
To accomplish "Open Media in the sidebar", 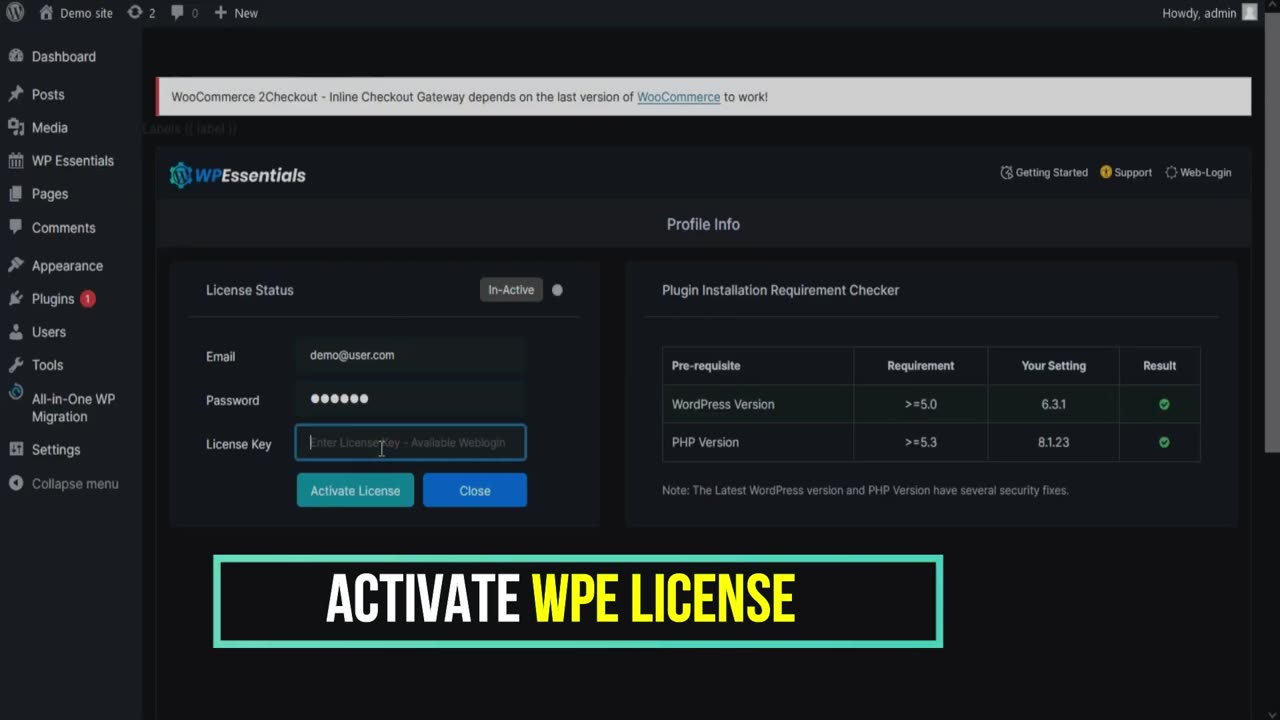I will (x=50, y=128).
